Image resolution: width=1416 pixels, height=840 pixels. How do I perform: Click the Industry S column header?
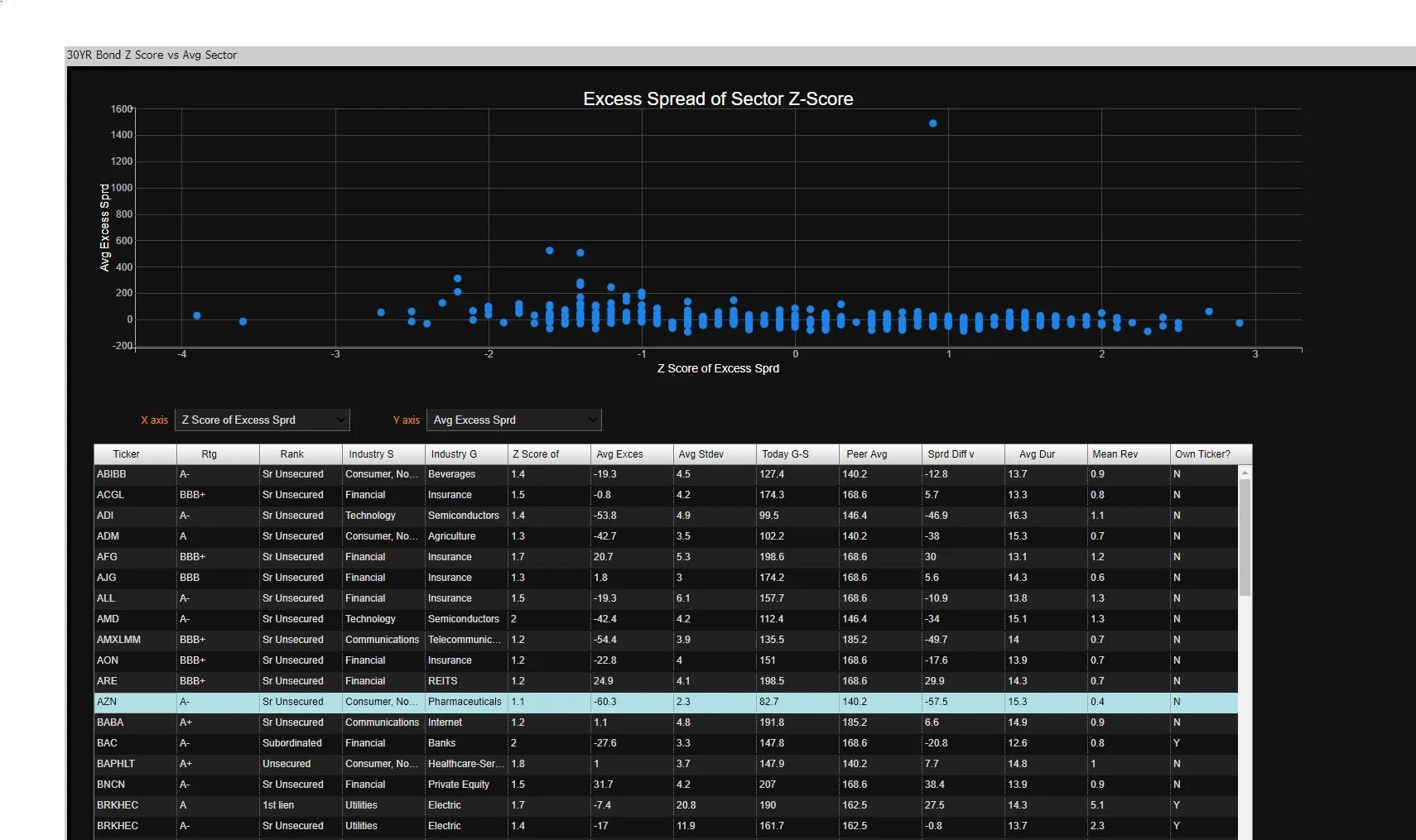(x=383, y=454)
